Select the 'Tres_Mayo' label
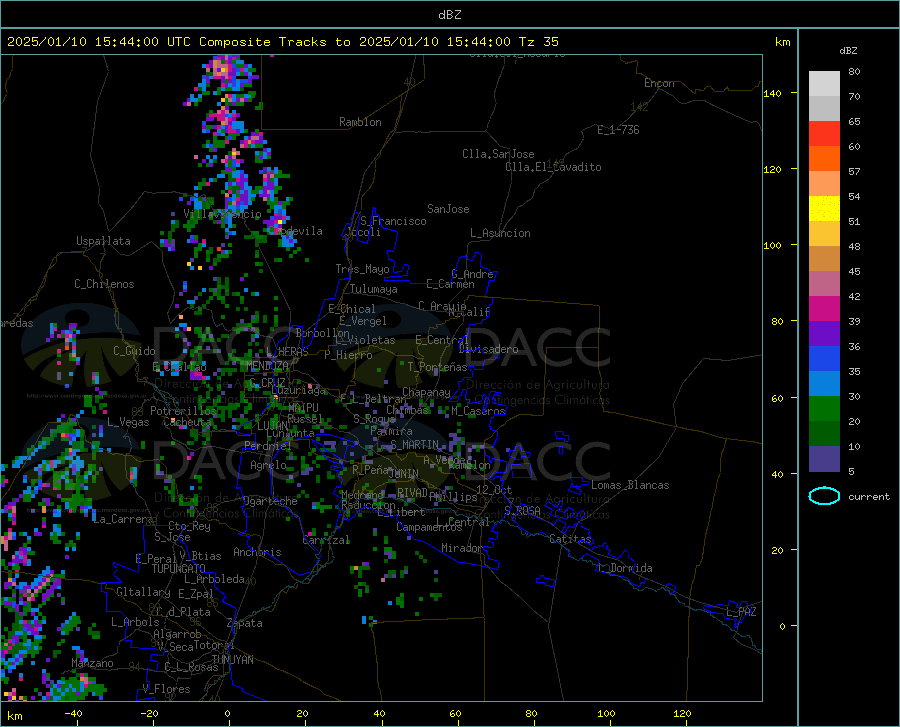 362,269
